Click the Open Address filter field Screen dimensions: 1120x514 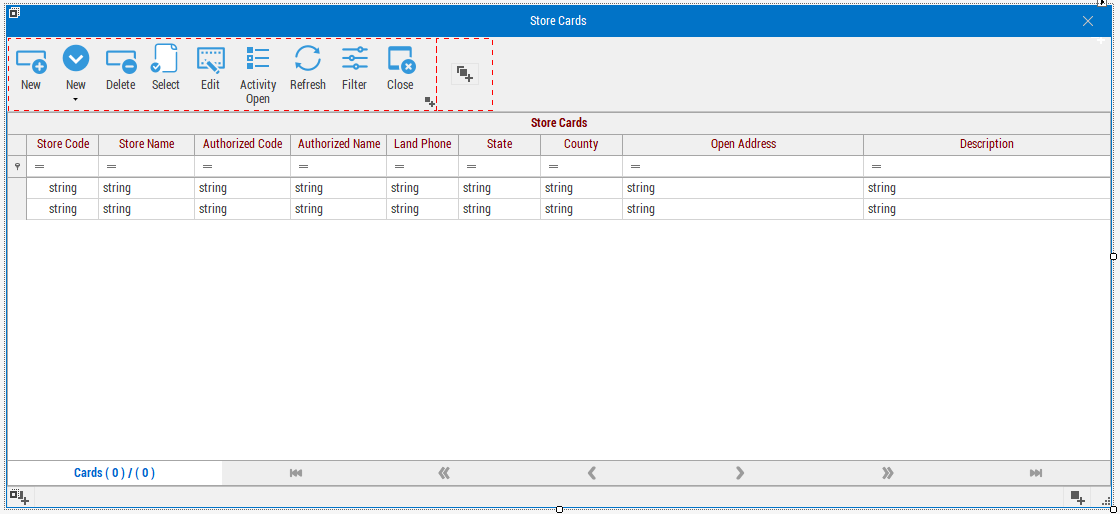pos(743,166)
